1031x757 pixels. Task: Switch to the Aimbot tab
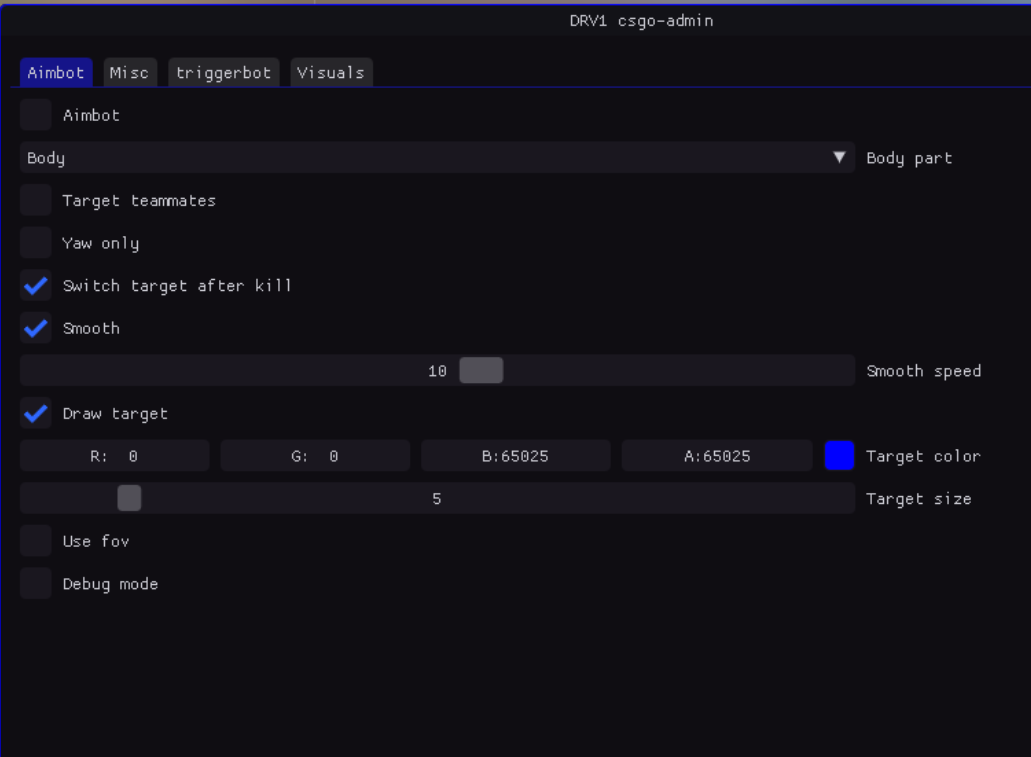pyautogui.click(x=56, y=72)
